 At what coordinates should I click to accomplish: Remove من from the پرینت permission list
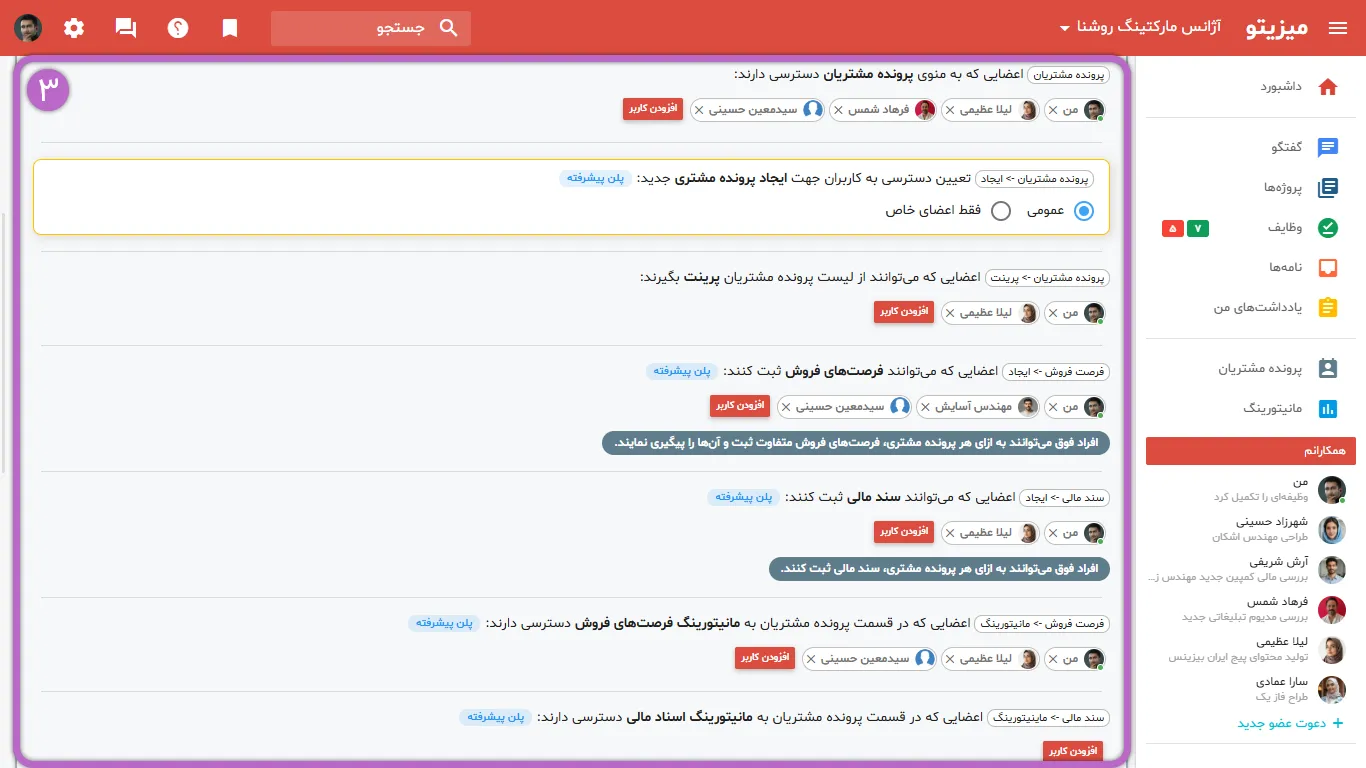pyautogui.click(x=1053, y=313)
